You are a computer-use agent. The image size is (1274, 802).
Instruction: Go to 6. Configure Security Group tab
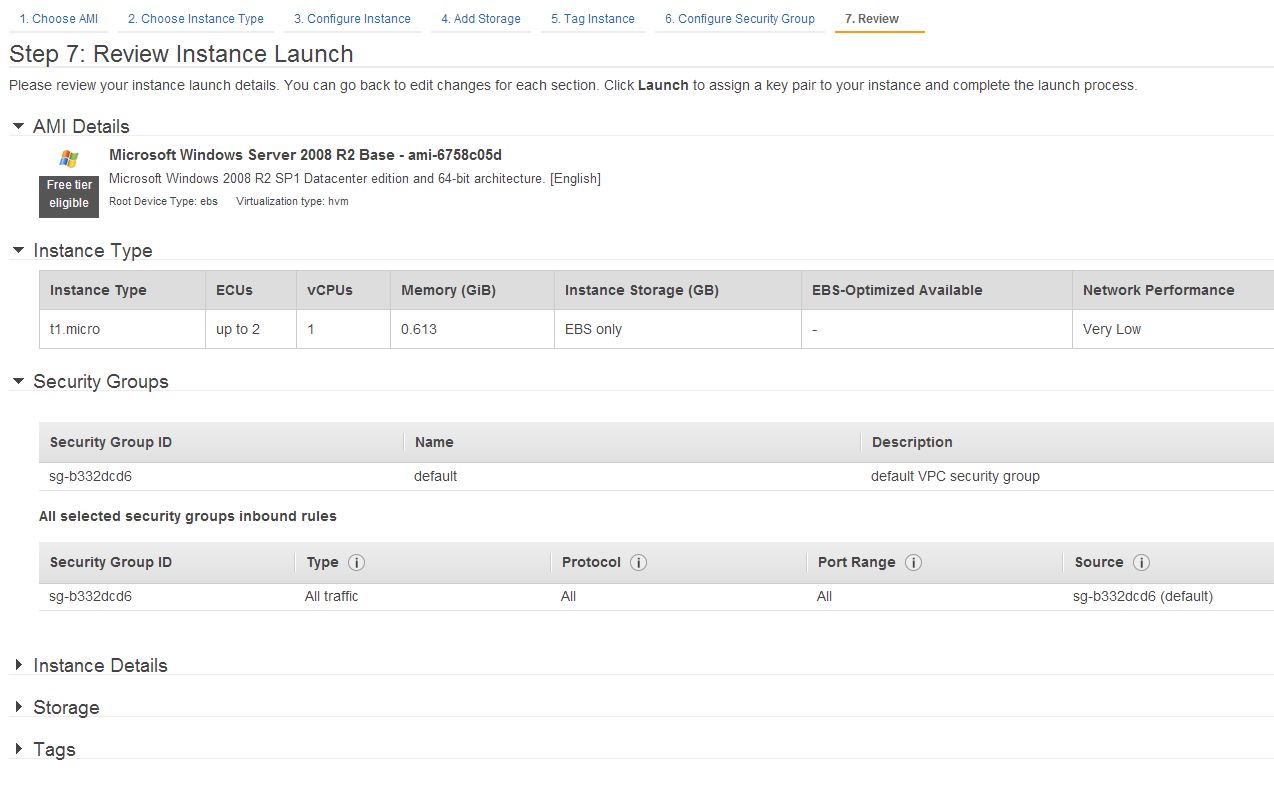pos(740,19)
